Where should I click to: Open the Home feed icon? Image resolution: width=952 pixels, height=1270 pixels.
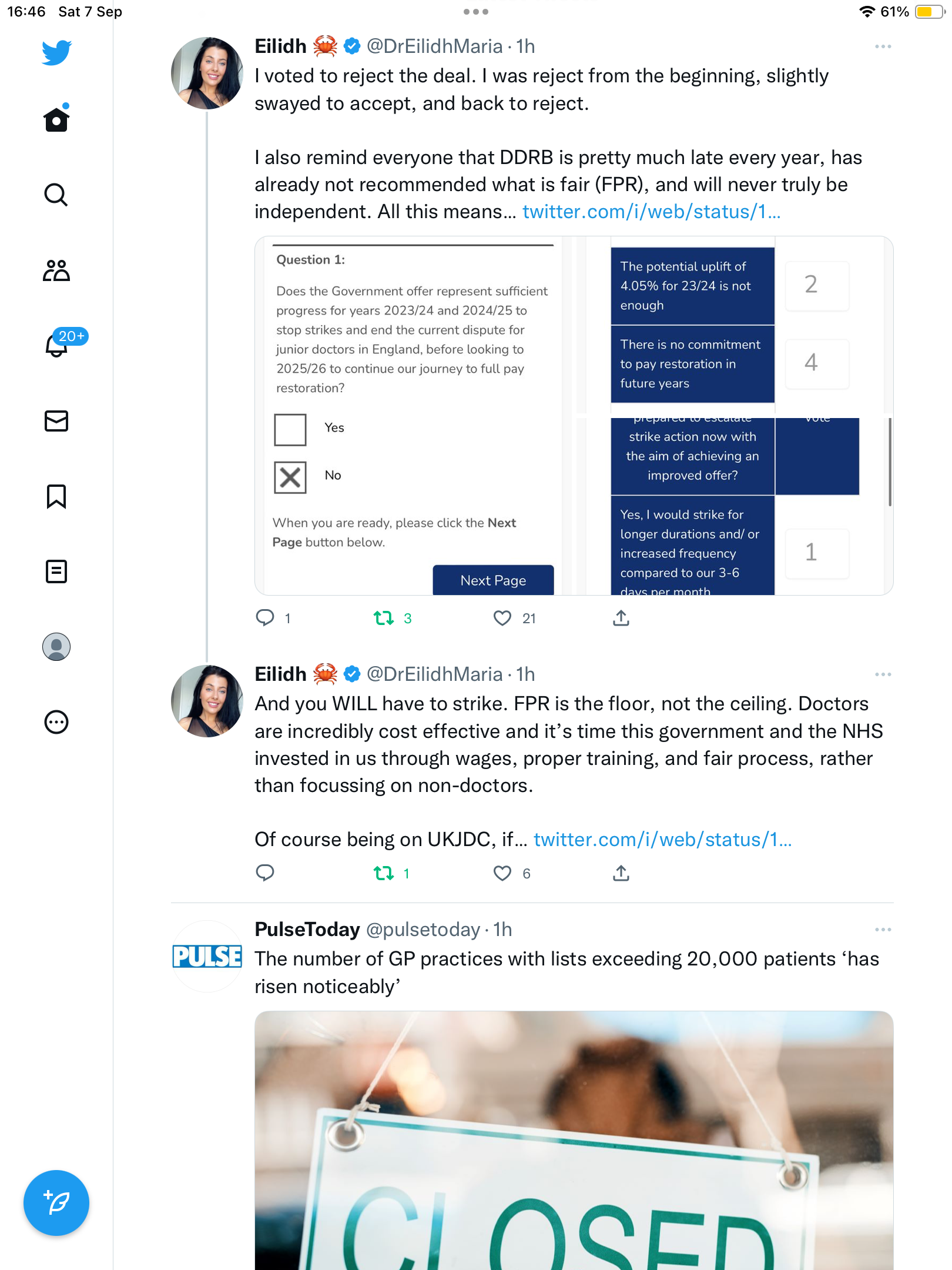[56, 119]
